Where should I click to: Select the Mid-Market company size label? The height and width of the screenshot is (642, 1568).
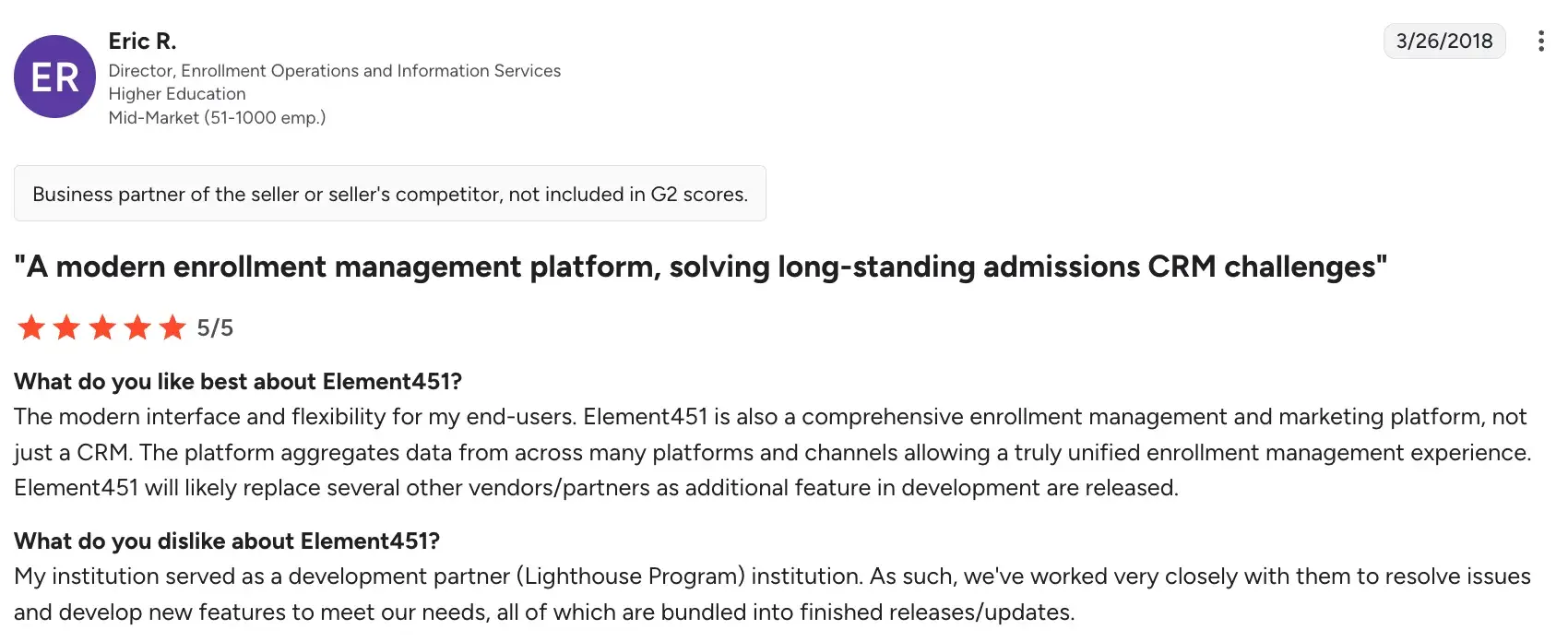(217, 118)
